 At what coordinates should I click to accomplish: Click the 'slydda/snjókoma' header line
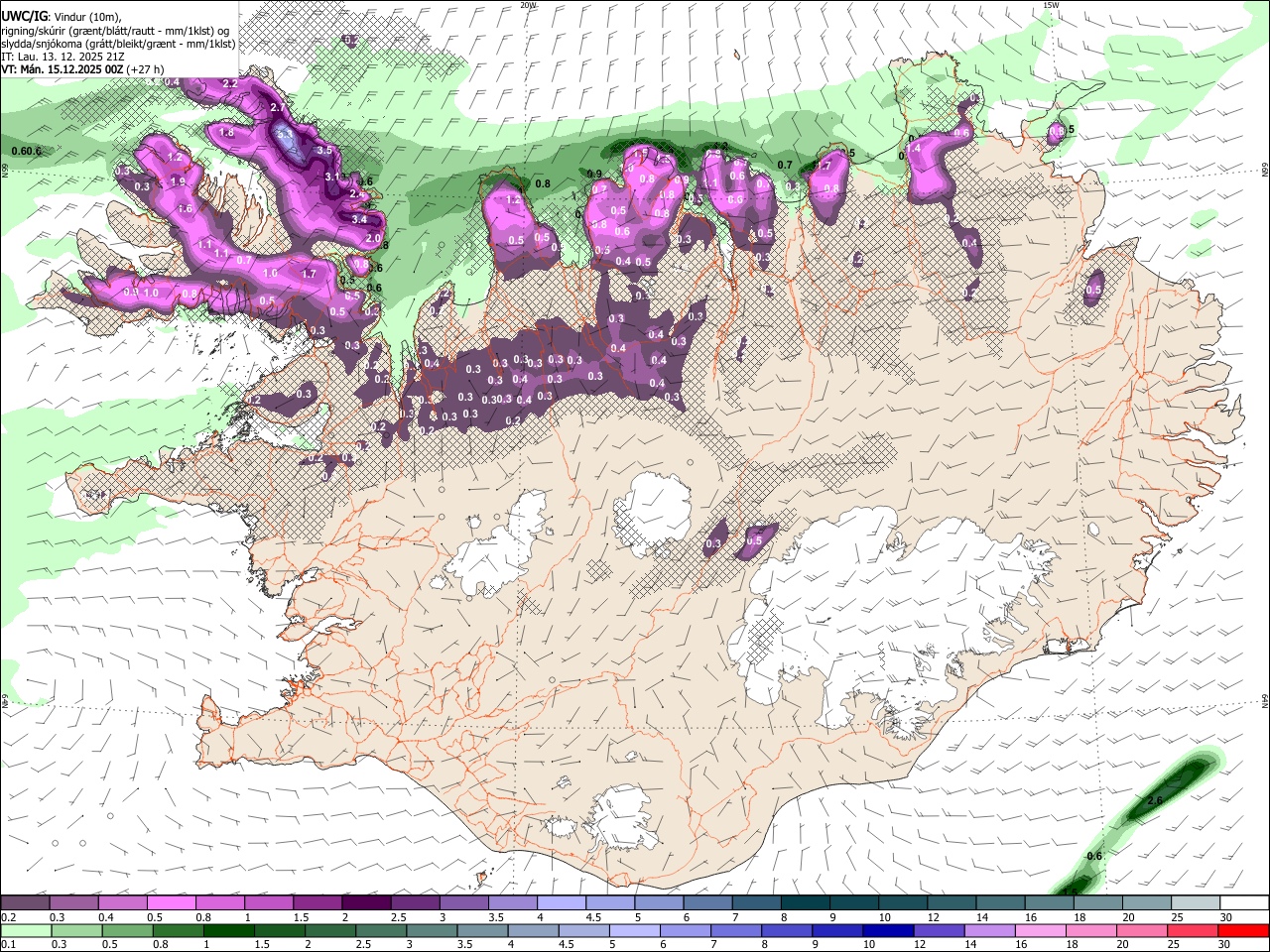(x=118, y=44)
